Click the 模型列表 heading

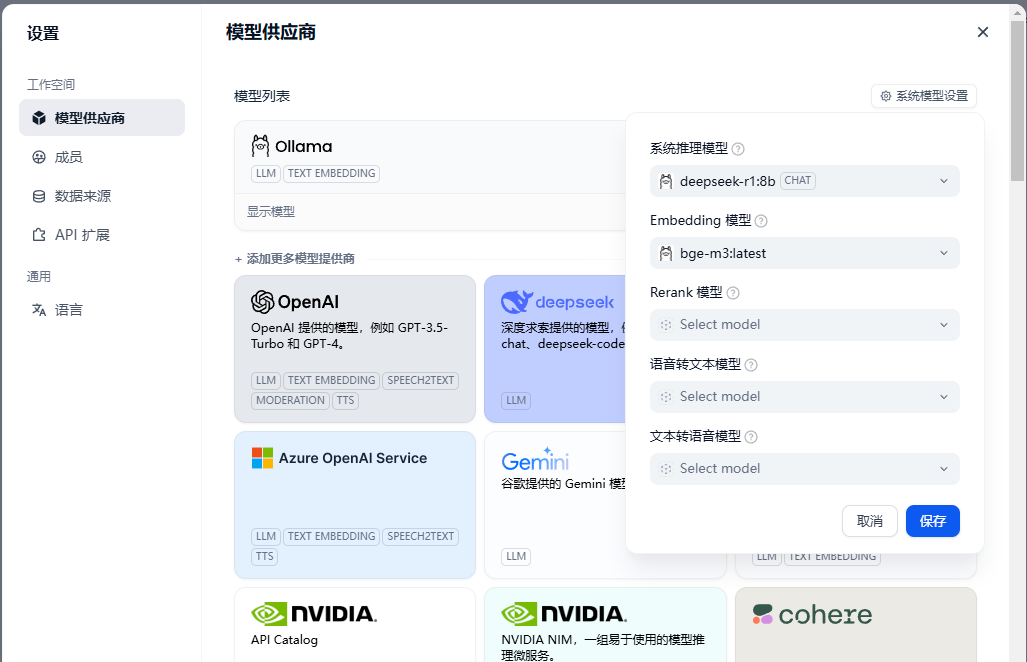262,96
